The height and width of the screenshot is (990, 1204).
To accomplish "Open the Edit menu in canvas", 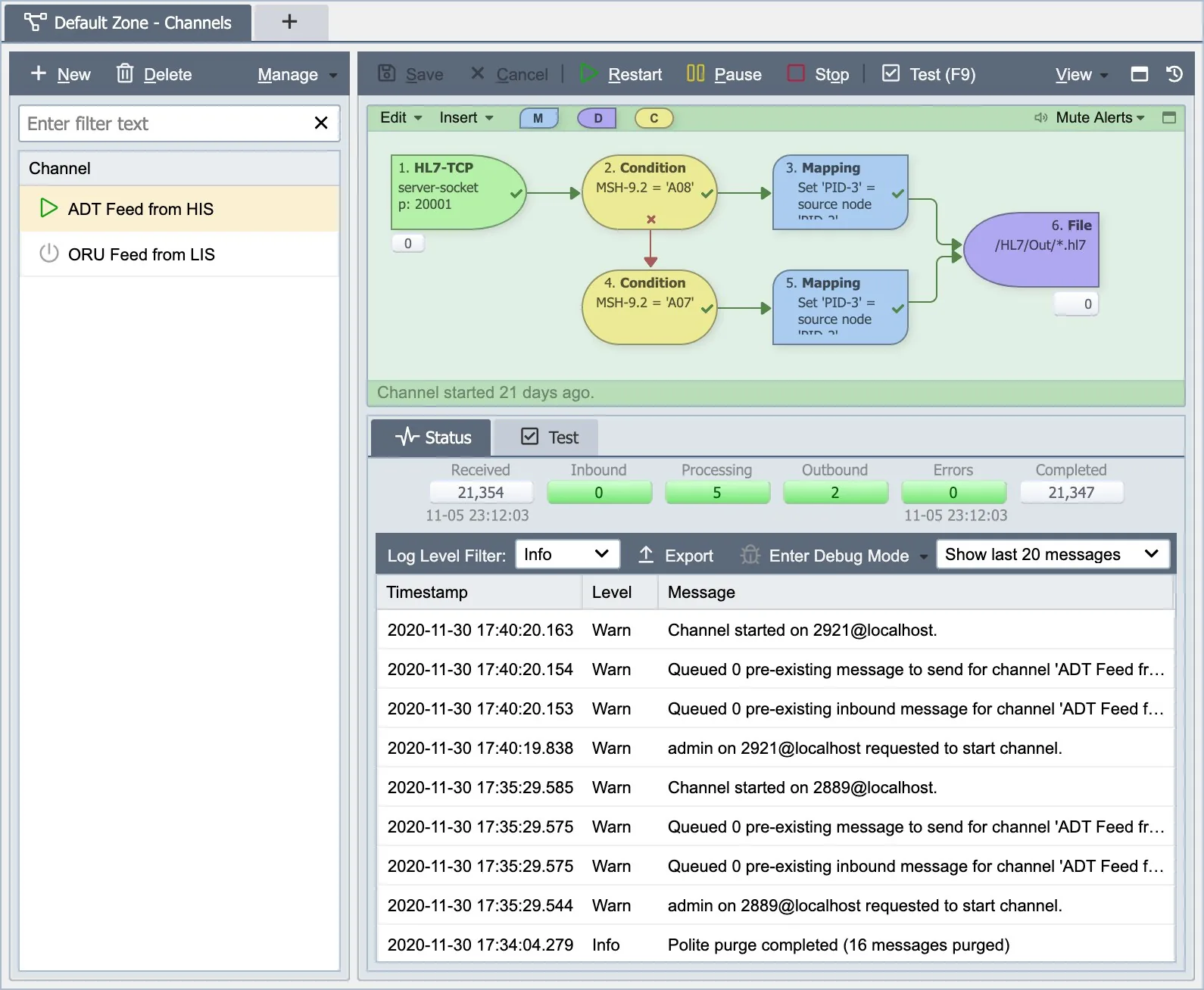I will click(x=401, y=117).
